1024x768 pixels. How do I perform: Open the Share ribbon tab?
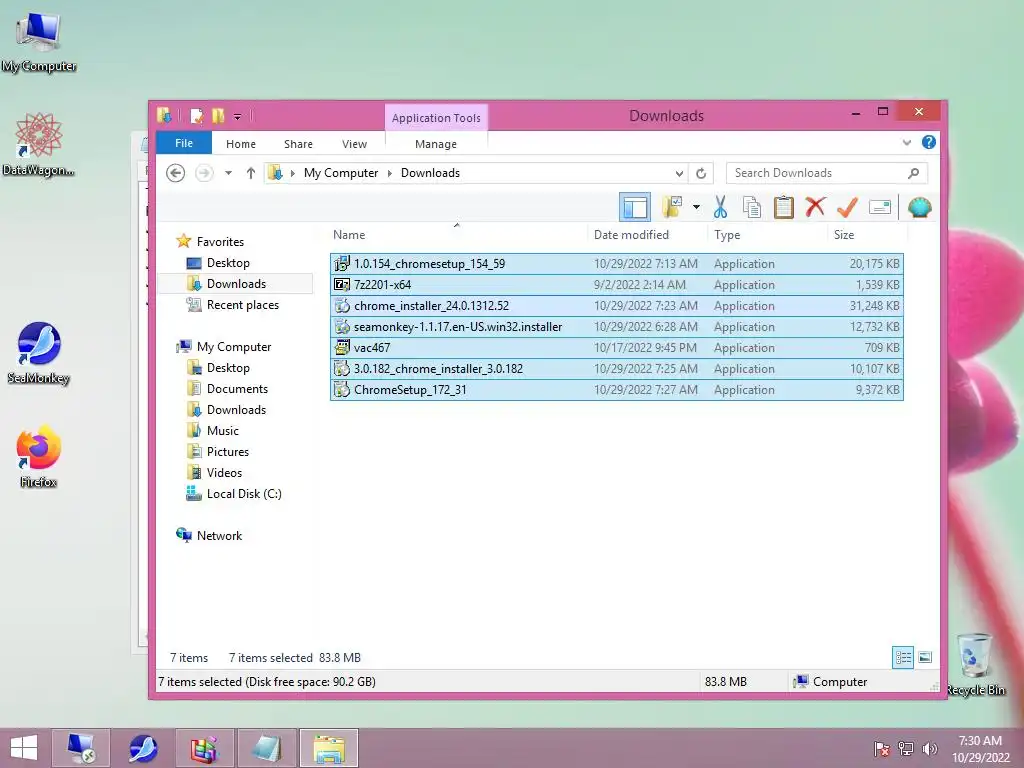tap(298, 144)
